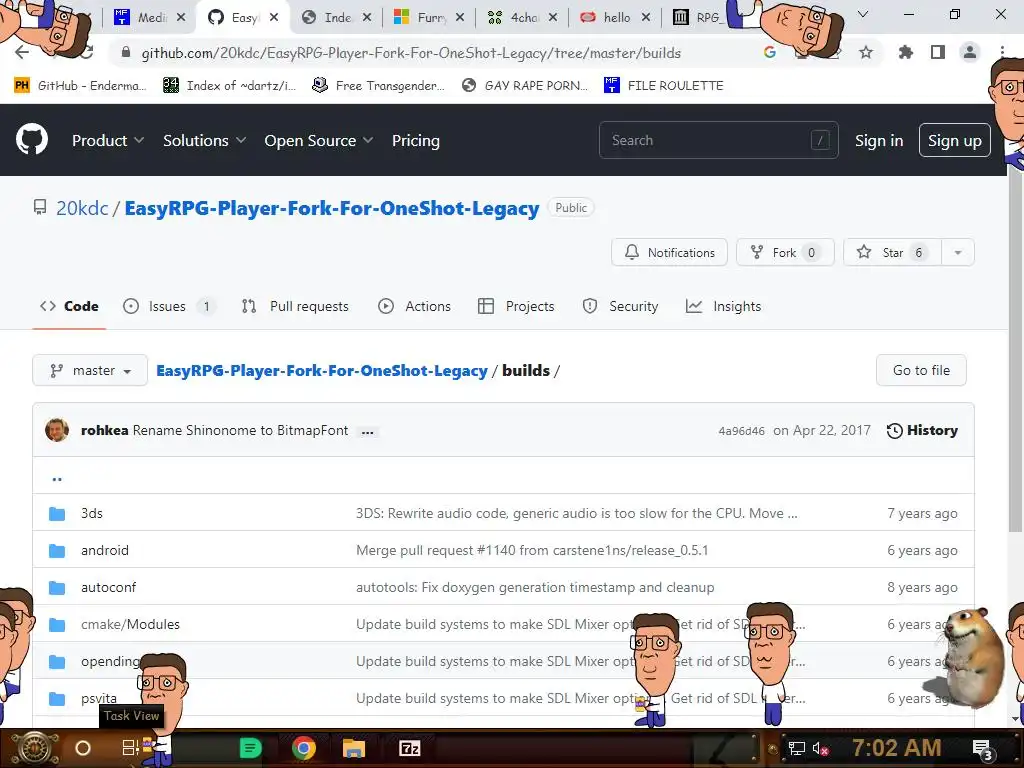The height and width of the screenshot is (768, 1024).
Task: Expand the Open Source menu
Action: [319, 140]
